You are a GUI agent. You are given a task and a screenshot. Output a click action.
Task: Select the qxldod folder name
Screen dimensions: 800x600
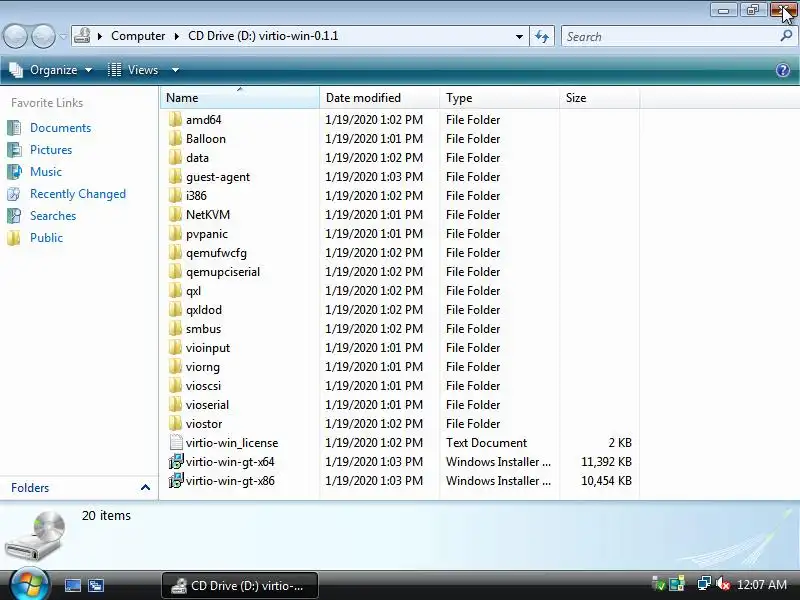204,310
